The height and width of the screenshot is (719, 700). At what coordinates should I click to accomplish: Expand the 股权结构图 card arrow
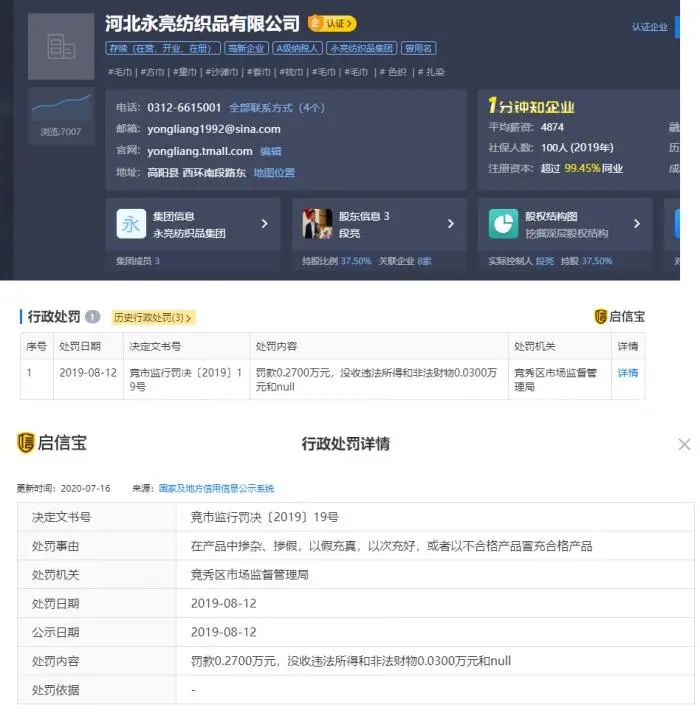pos(637,224)
